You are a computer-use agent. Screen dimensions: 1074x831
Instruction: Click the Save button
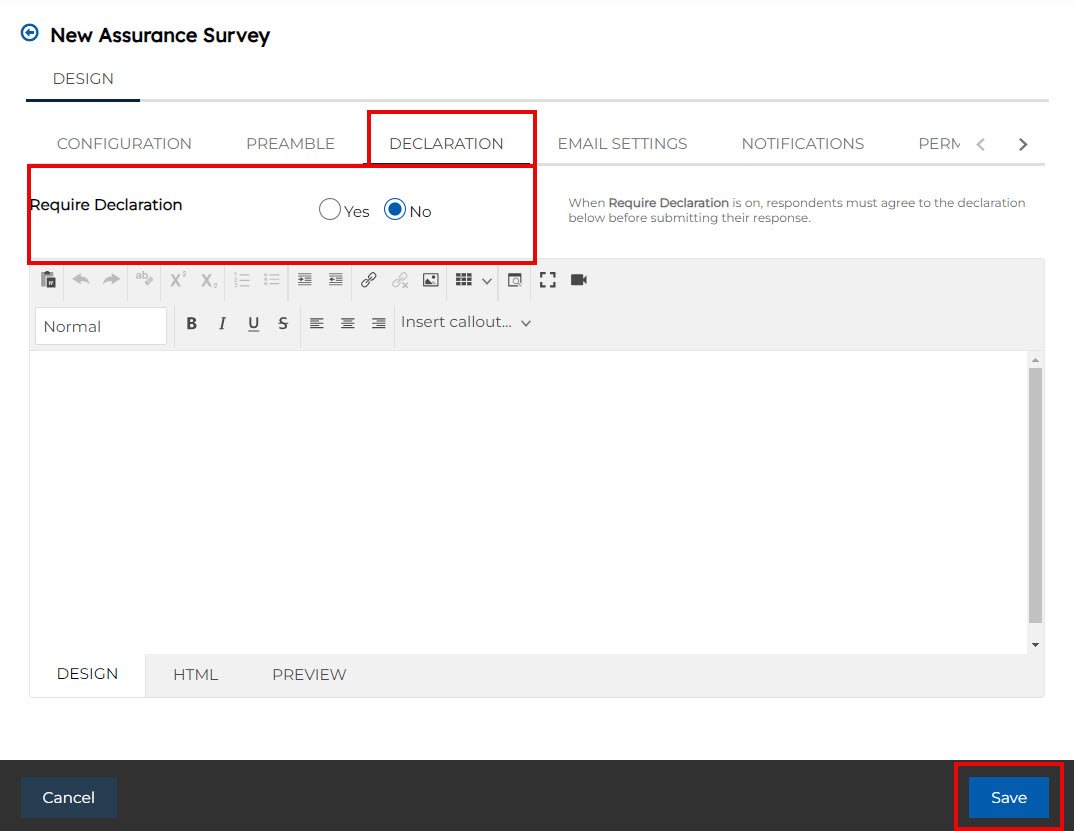pos(1008,797)
